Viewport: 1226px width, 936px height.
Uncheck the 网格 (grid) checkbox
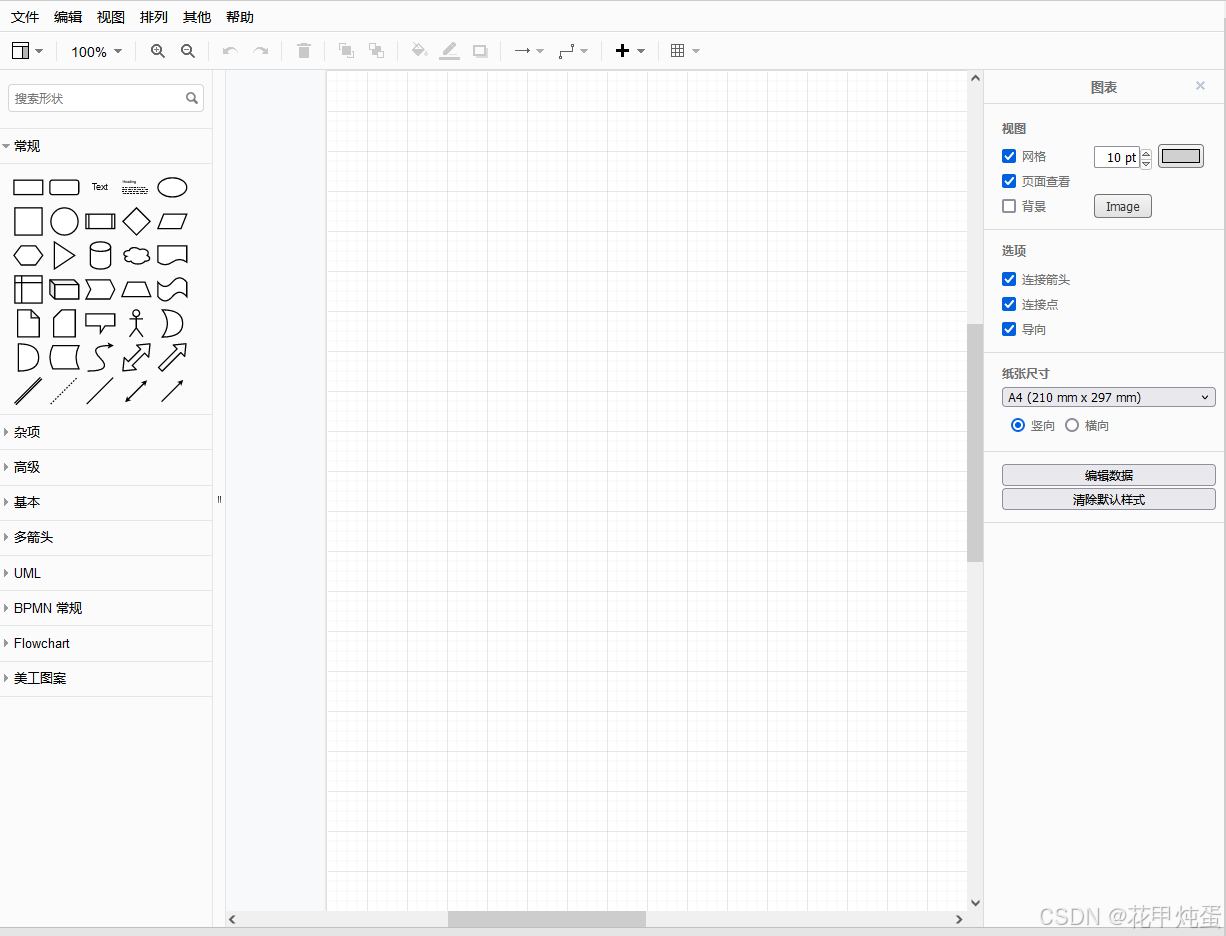pos(1009,156)
